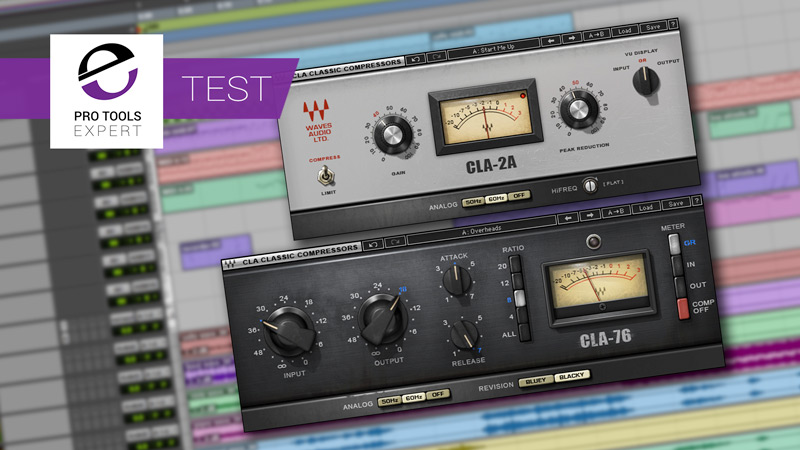
Task: Click A→B button in CLA-2A
Action: [596, 35]
